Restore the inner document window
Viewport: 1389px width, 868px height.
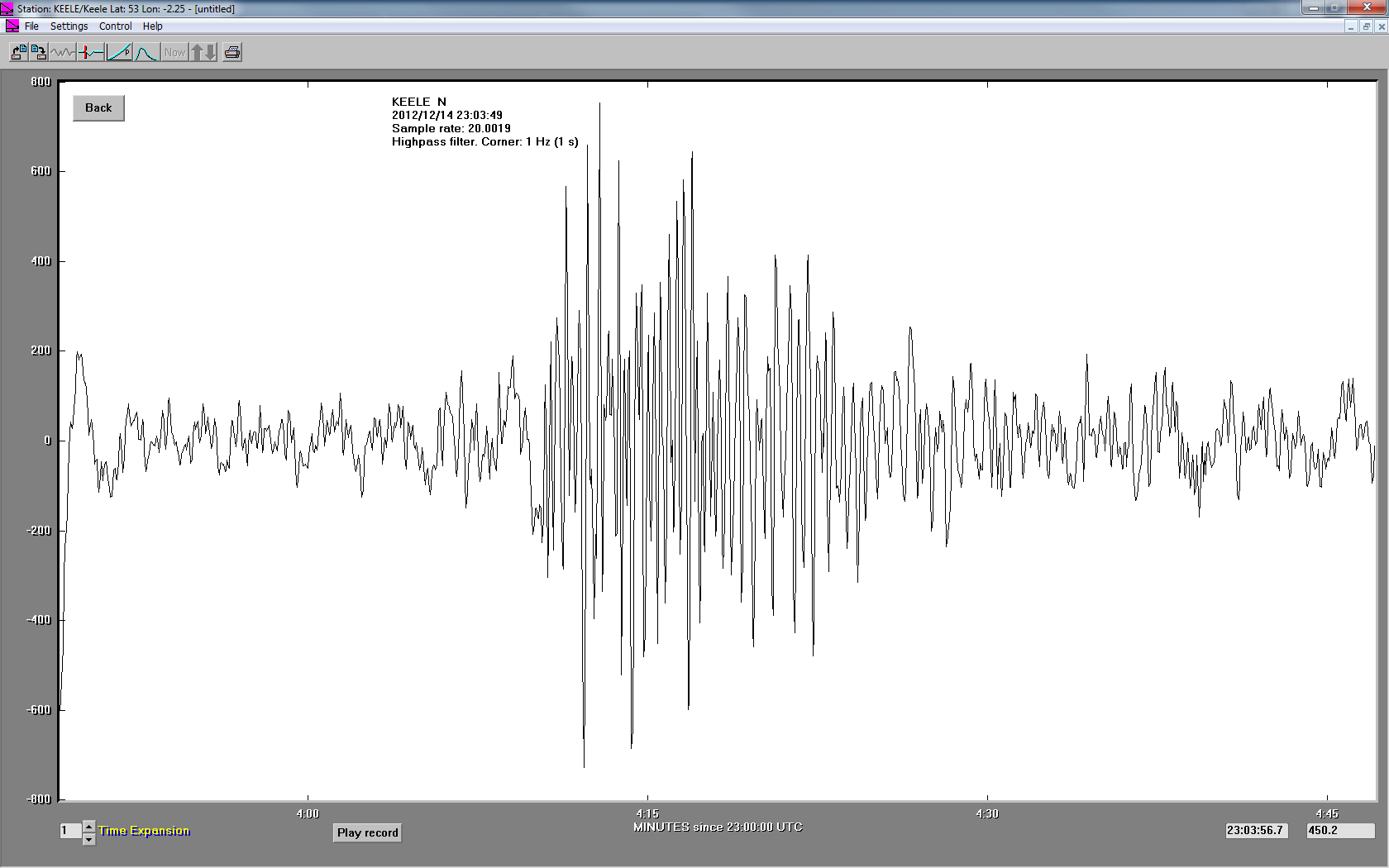coord(1366,26)
